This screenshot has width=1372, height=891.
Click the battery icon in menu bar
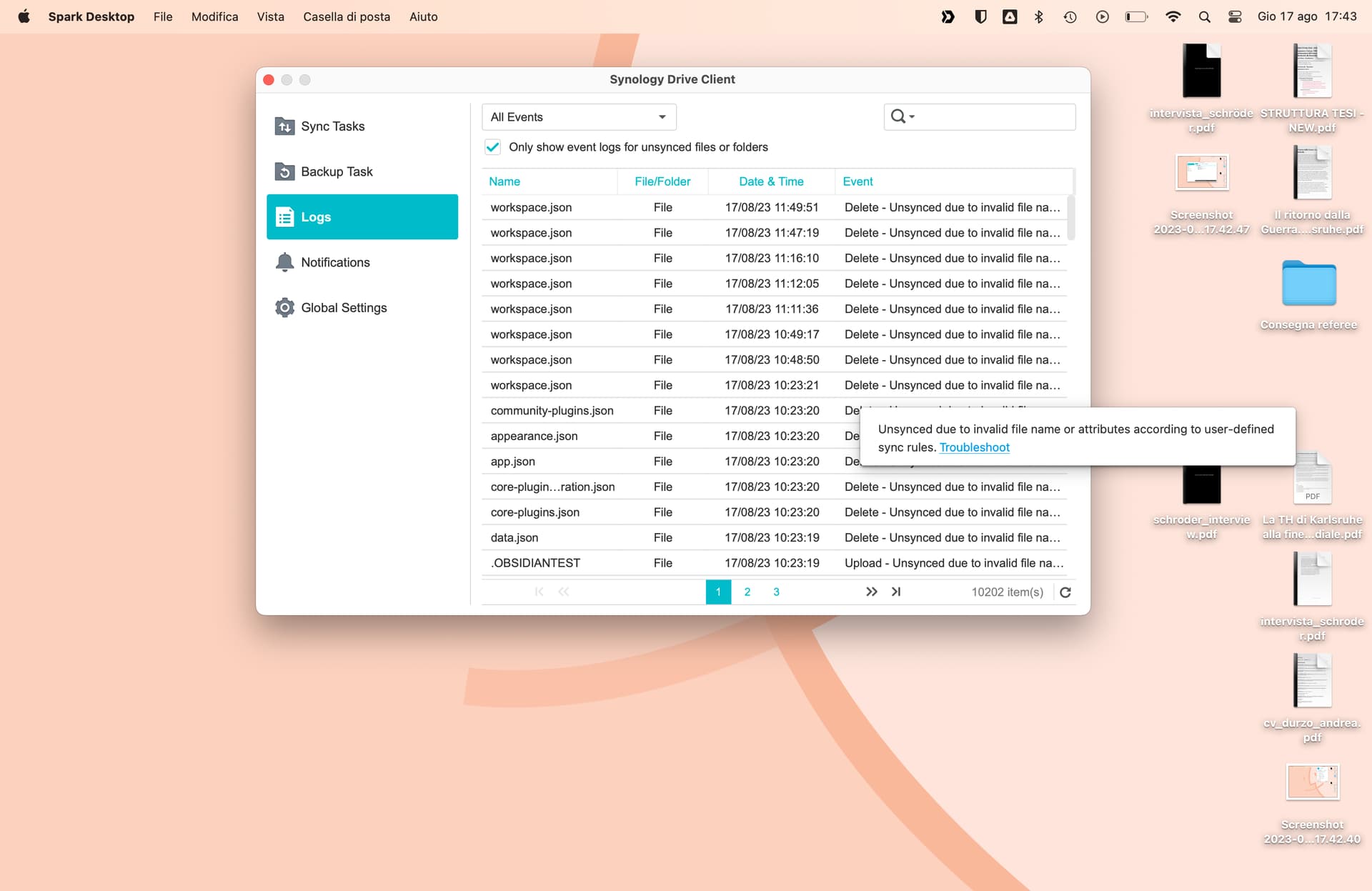1136,16
